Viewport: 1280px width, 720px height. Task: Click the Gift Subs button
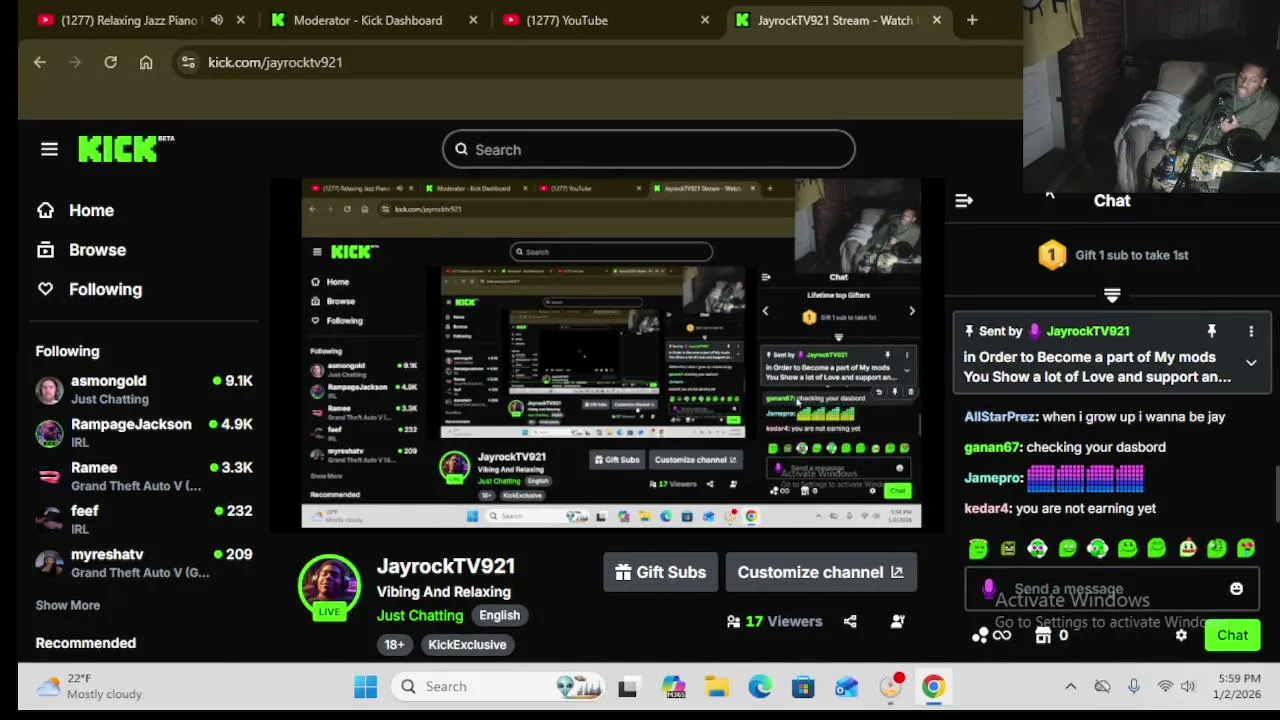tap(661, 572)
